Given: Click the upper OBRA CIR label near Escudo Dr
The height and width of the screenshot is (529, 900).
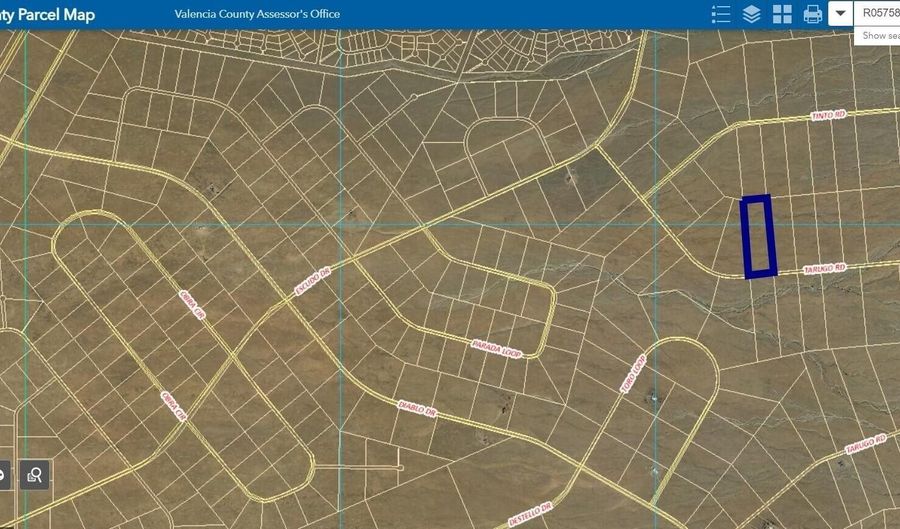Looking at the screenshot, I should [x=192, y=305].
